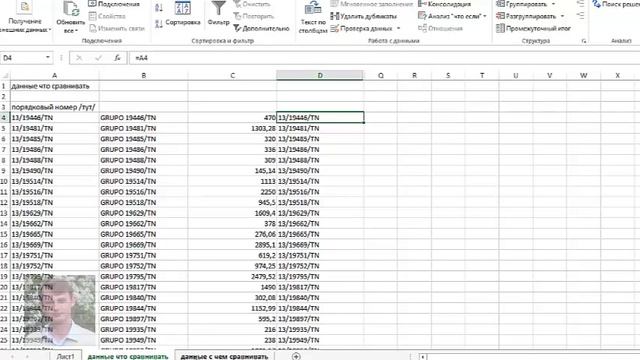This screenshot has width=640, height=360.
Task: Click the Обновить все refresh icon
Action: [x=70, y=9]
